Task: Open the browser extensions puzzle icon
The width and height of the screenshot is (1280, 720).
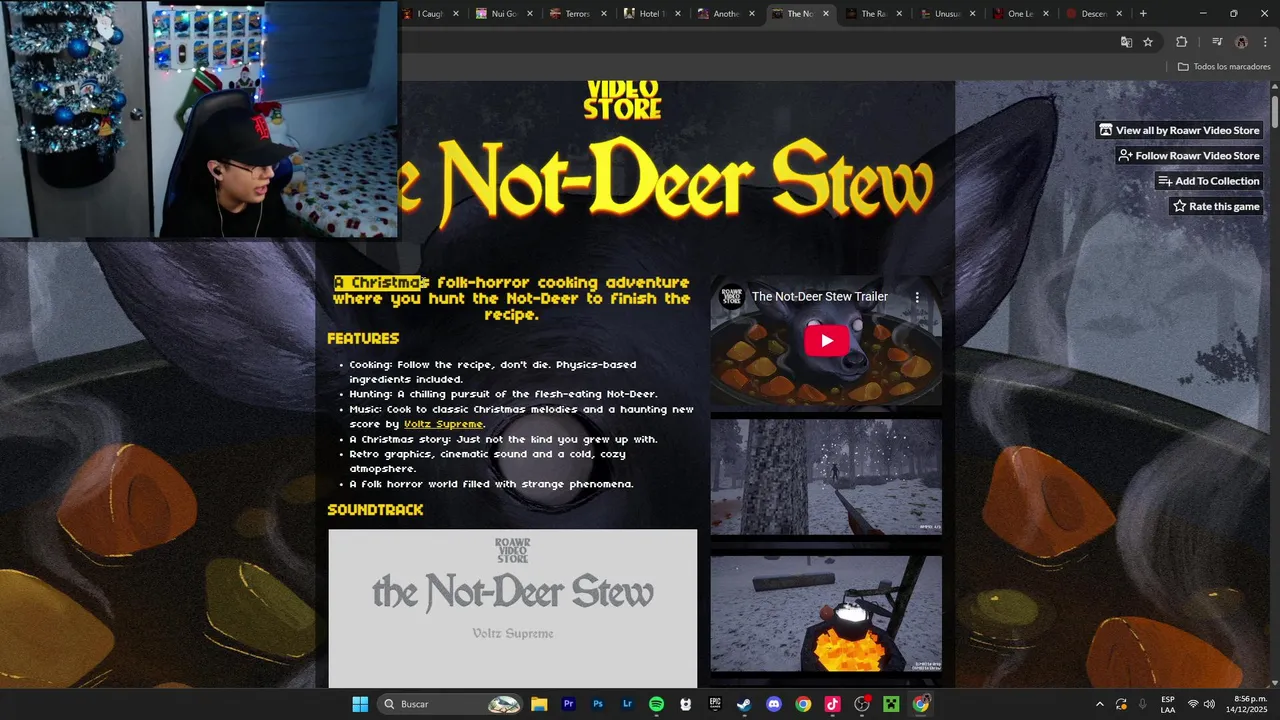Action: pos(1182,42)
